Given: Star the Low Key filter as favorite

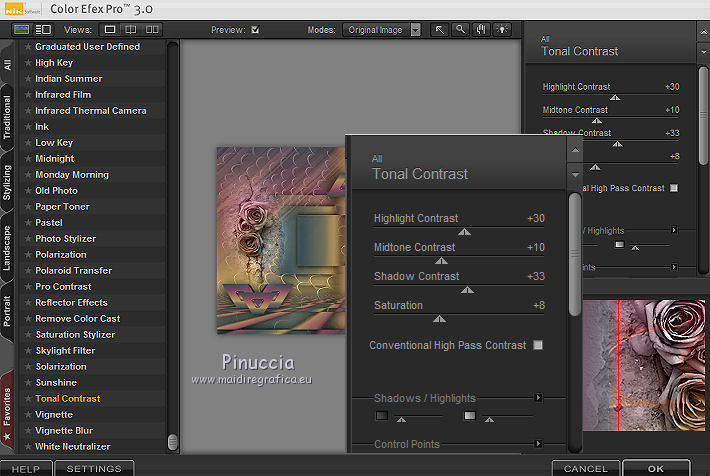Looking at the screenshot, I should 28,143.
